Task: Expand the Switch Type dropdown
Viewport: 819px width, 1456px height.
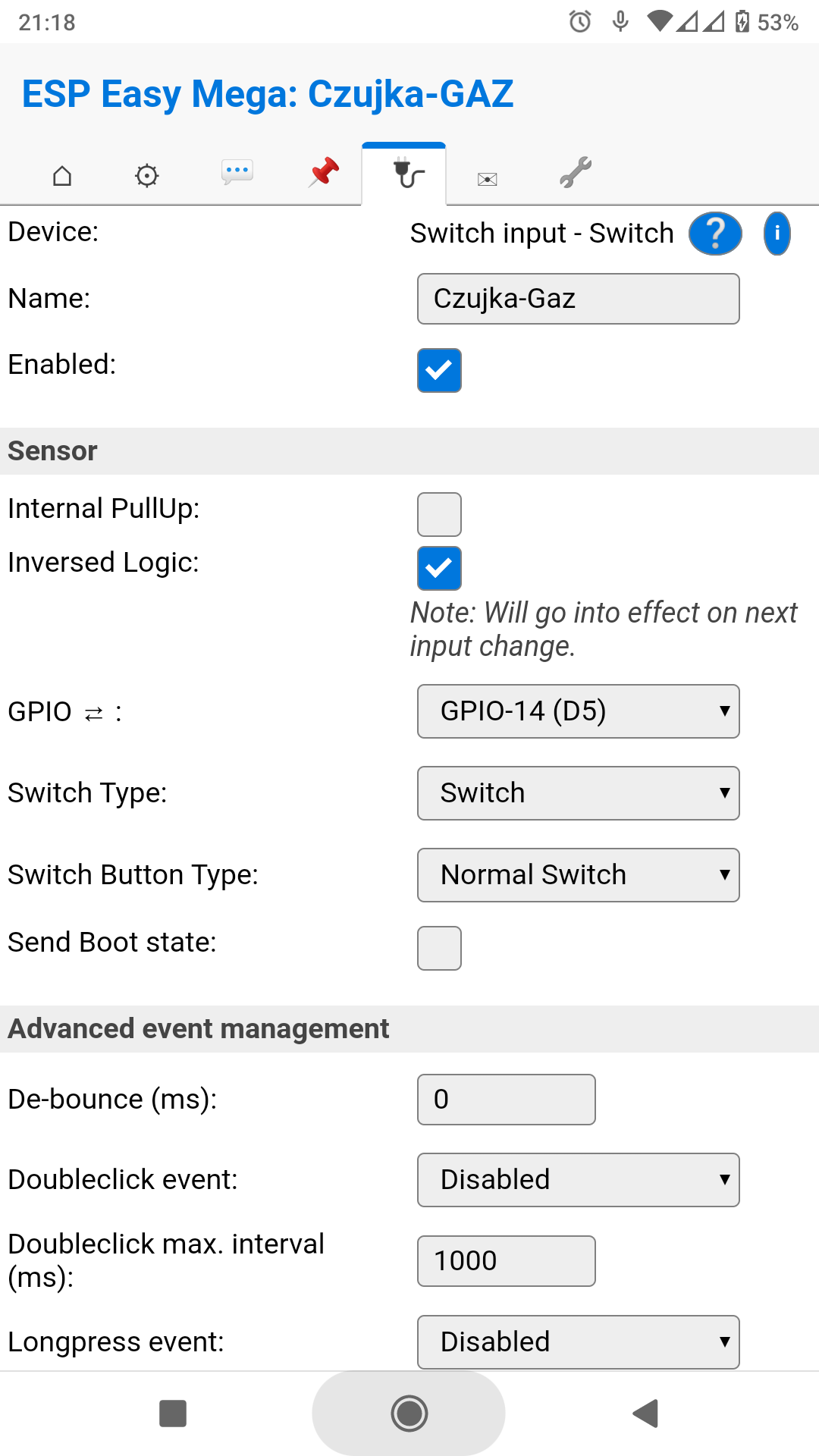Action: (x=579, y=793)
